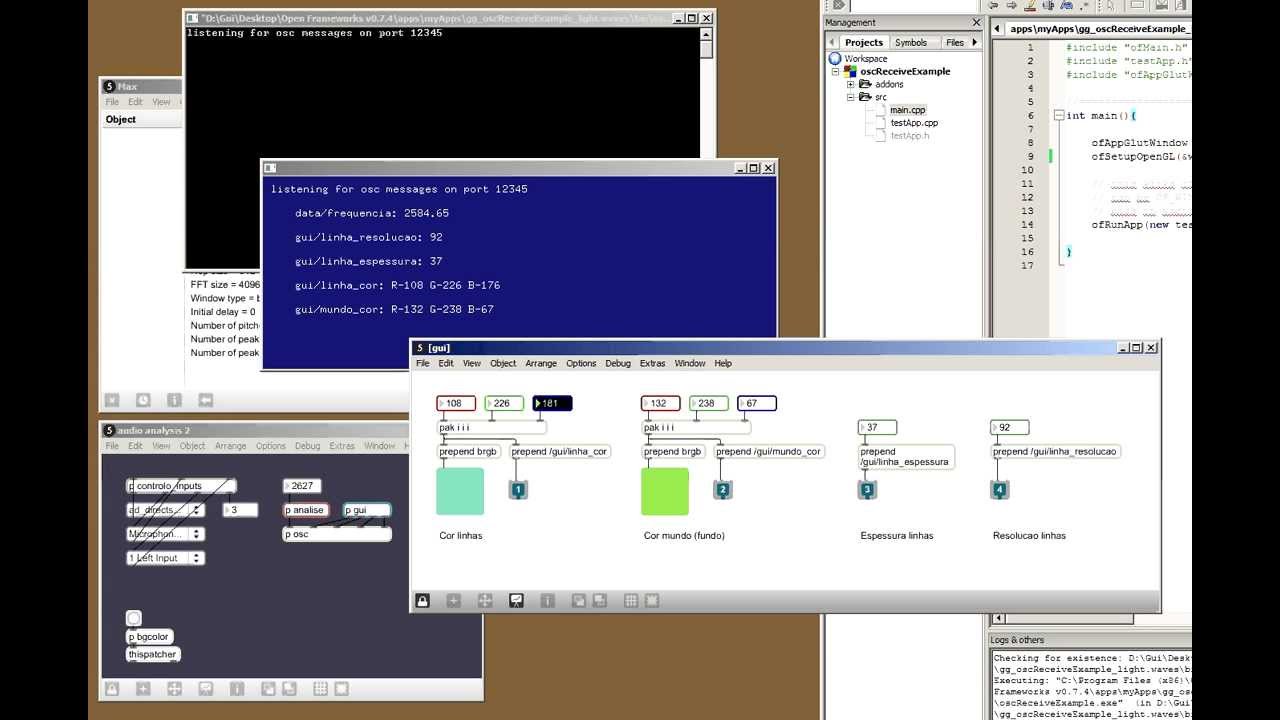
Task: Select main.cpp in project tree
Action: point(908,110)
